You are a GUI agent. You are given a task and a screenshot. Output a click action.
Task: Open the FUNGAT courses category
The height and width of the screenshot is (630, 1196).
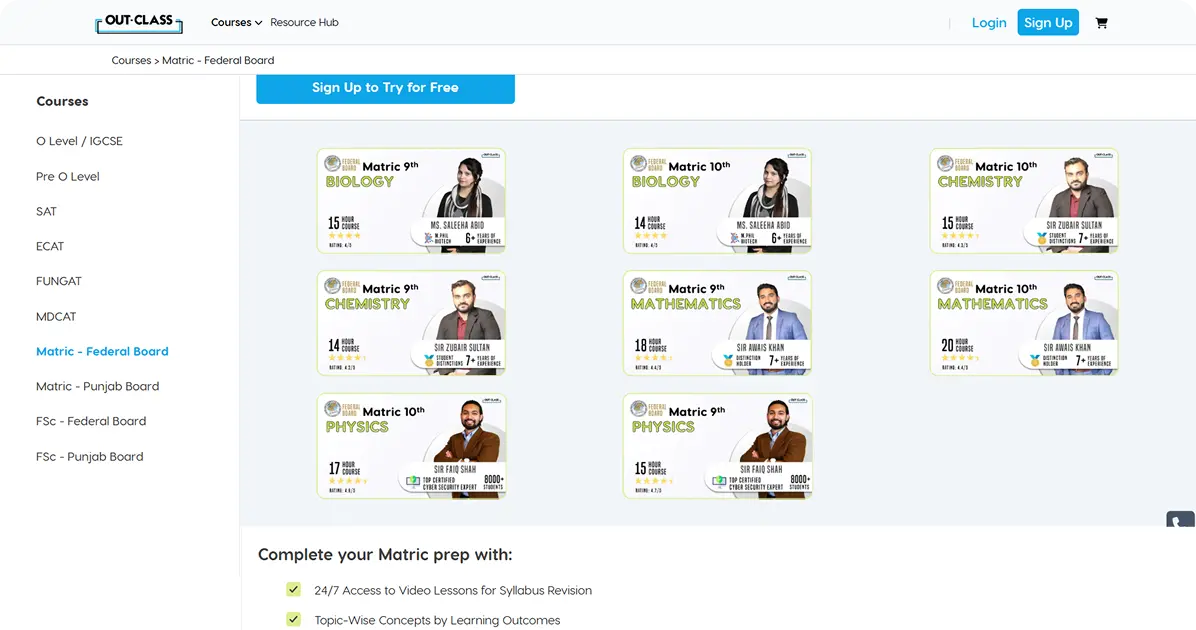59,281
